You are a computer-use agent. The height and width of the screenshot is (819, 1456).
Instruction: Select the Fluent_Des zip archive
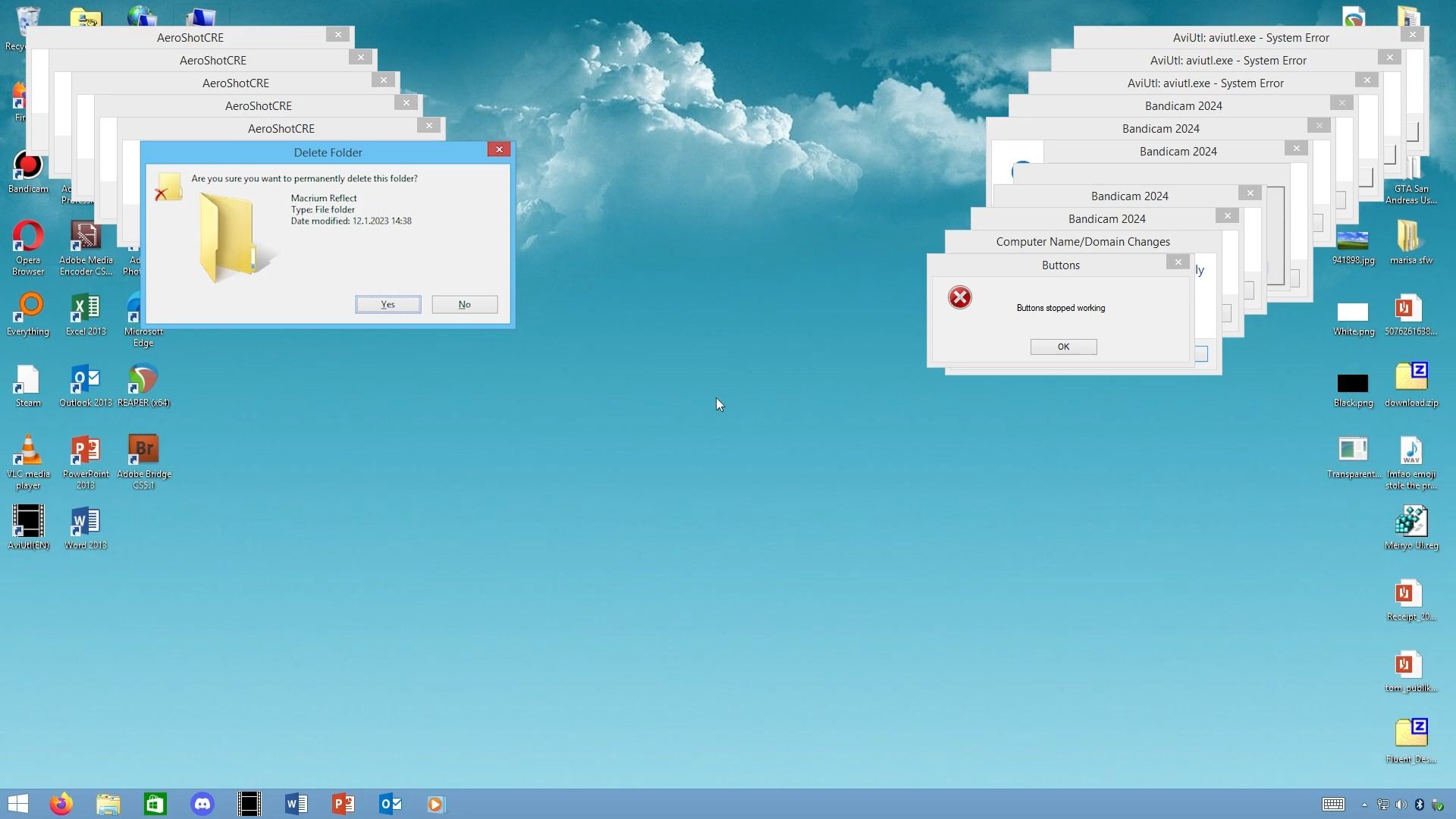tap(1410, 742)
